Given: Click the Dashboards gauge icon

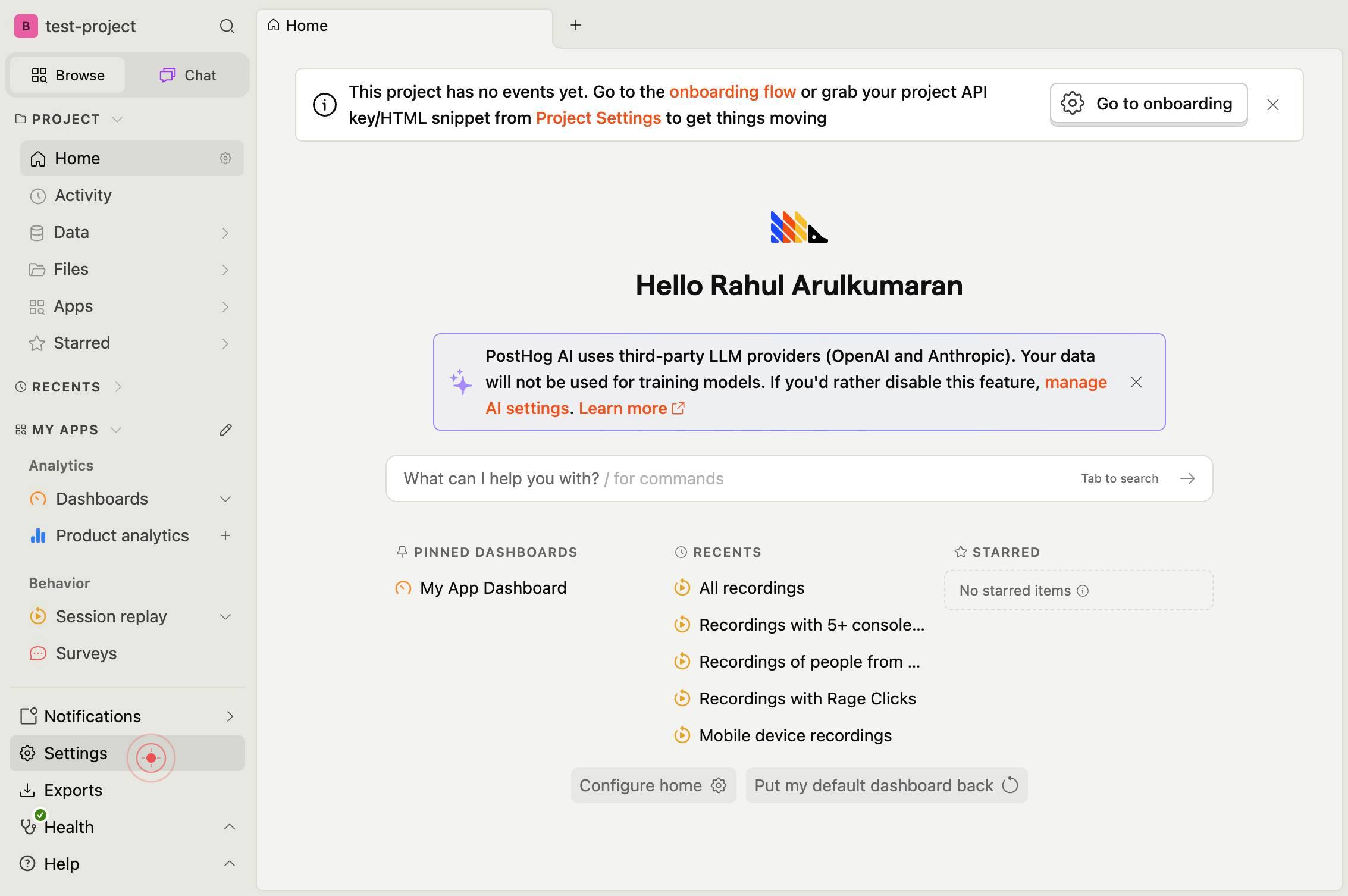Looking at the screenshot, I should click(x=38, y=499).
